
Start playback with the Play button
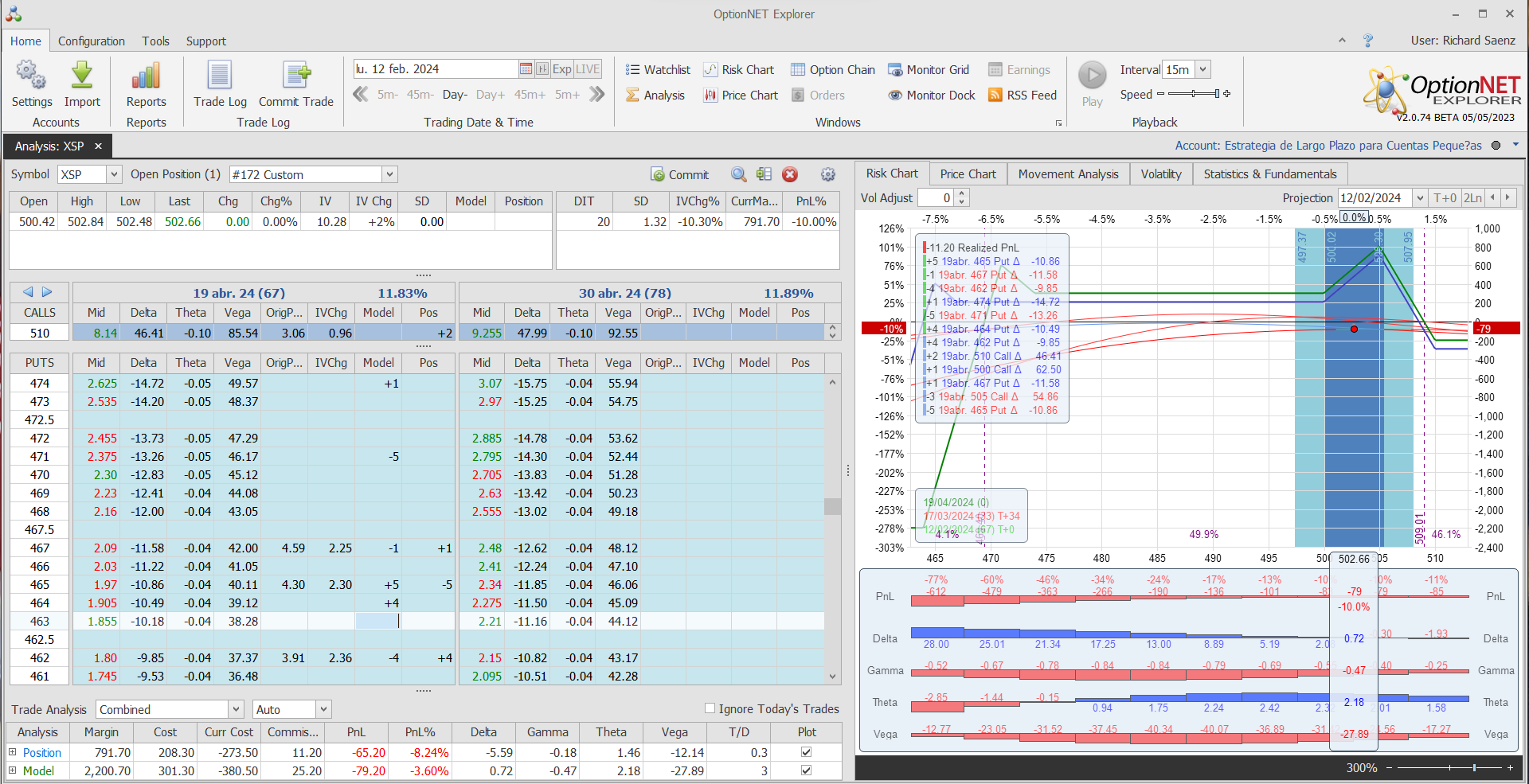[x=1093, y=84]
